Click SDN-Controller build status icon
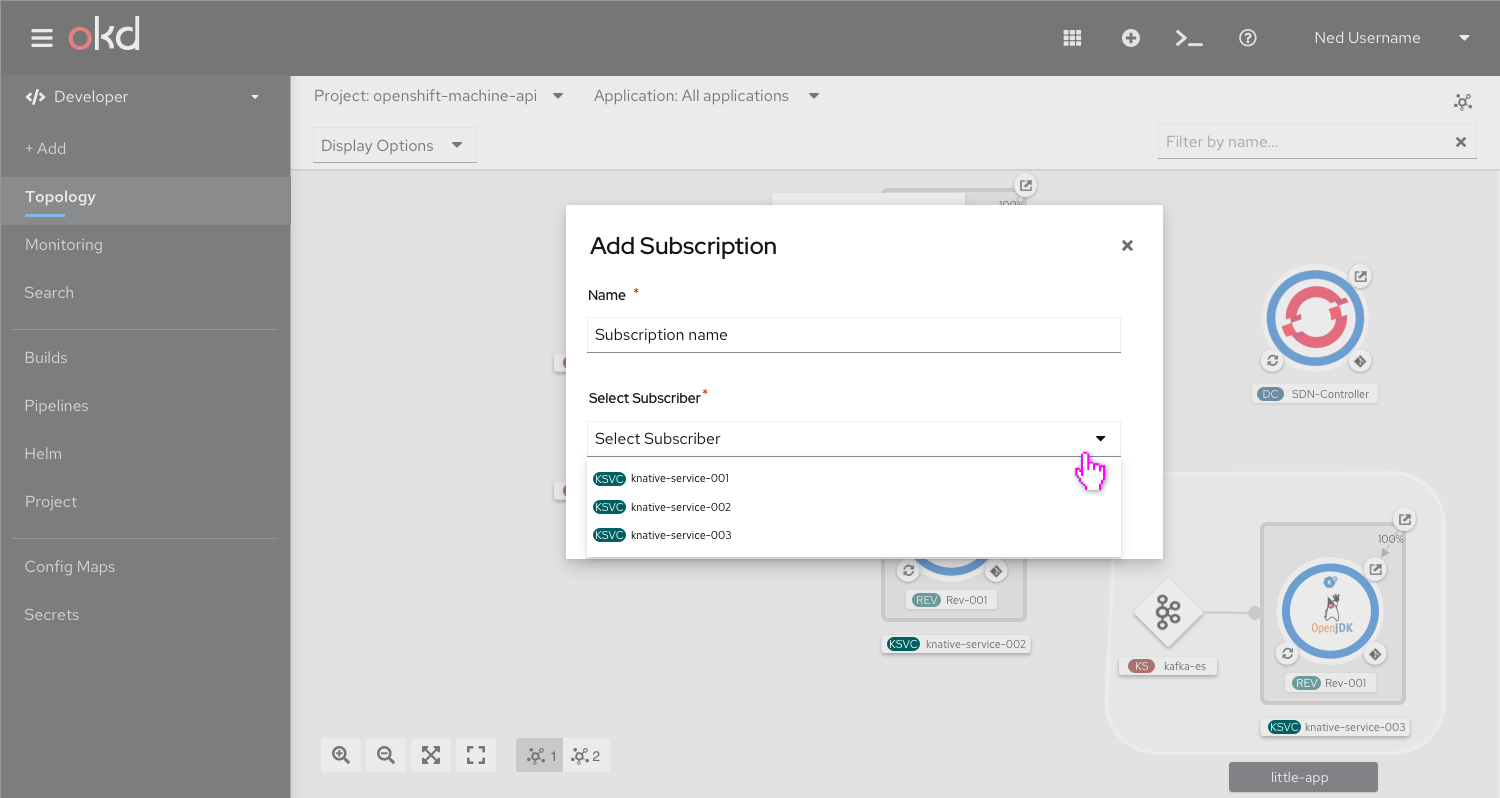The width and height of the screenshot is (1500, 798). (1272, 361)
